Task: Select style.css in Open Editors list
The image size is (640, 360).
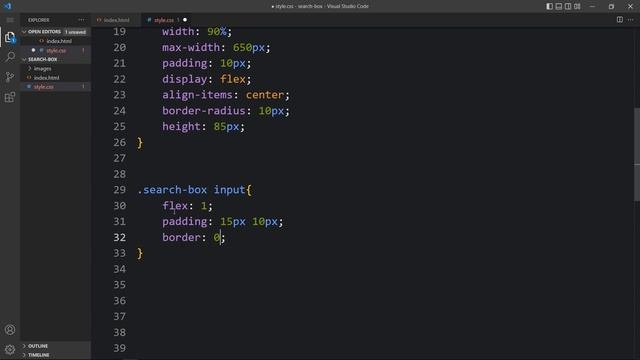Action: coord(56,51)
